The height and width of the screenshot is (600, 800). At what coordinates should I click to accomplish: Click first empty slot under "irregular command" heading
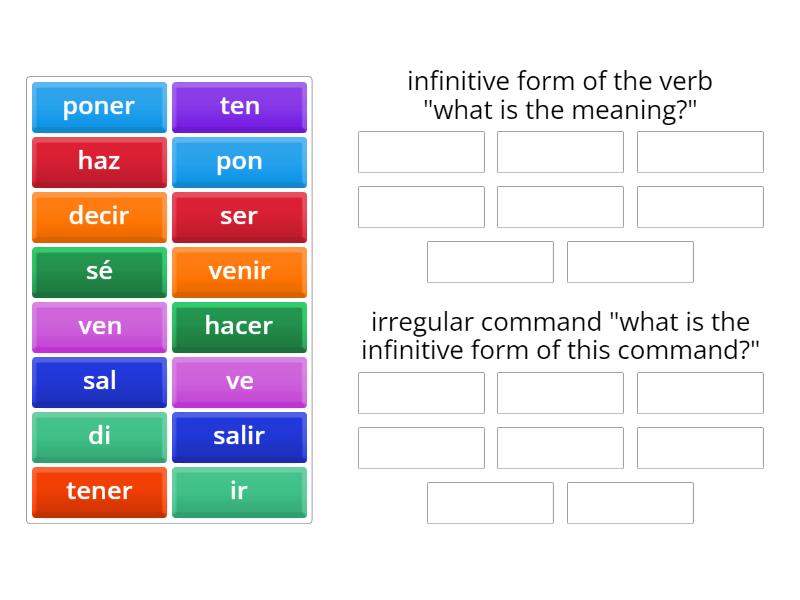coord(421,393)
